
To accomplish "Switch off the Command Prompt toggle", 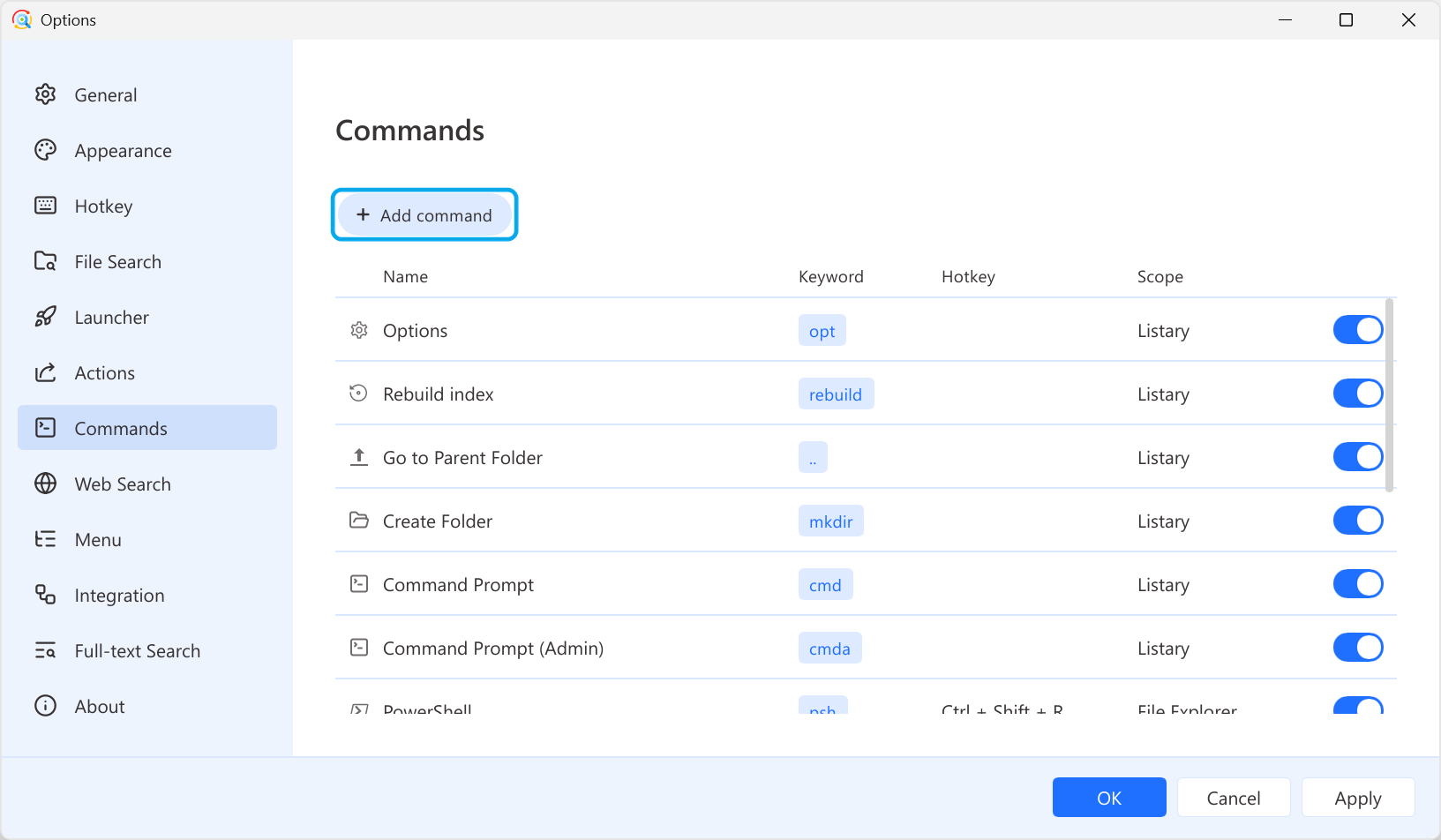I will pyautogui.click(x=1358, y=584).
